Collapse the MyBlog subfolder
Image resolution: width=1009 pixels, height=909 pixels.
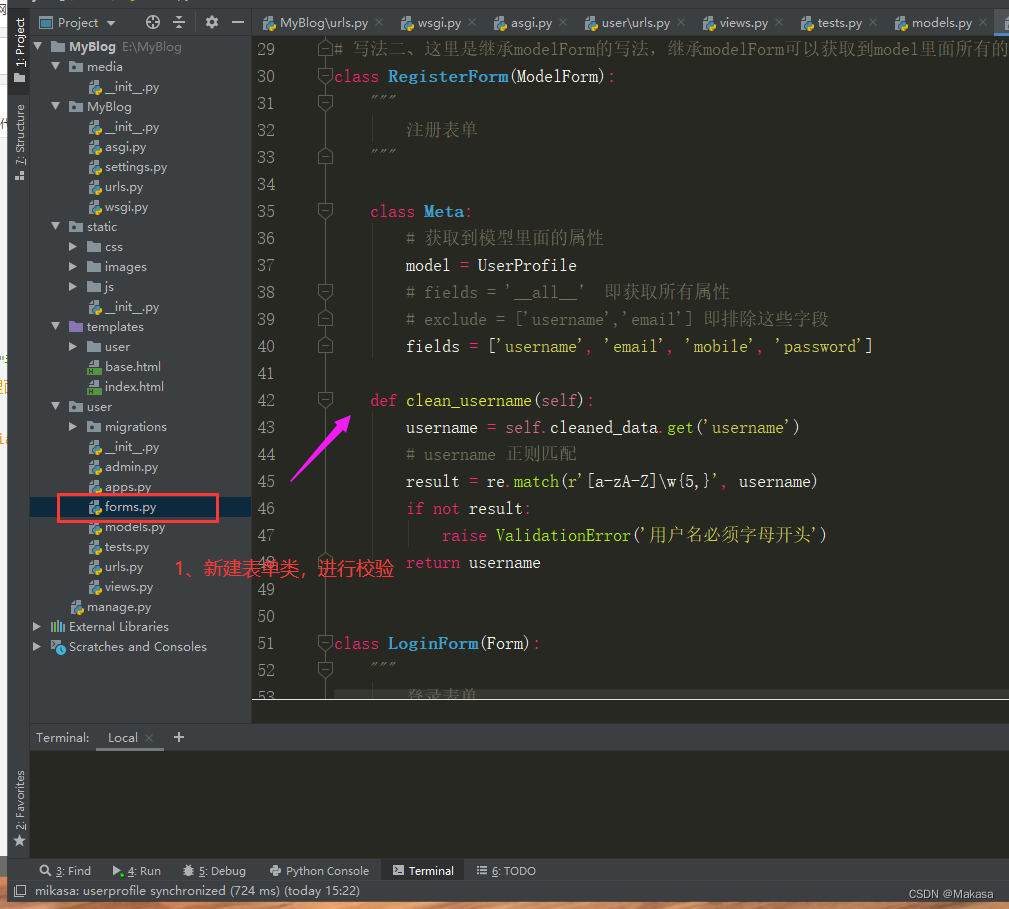pyautogui.click(x=55, y=106)
